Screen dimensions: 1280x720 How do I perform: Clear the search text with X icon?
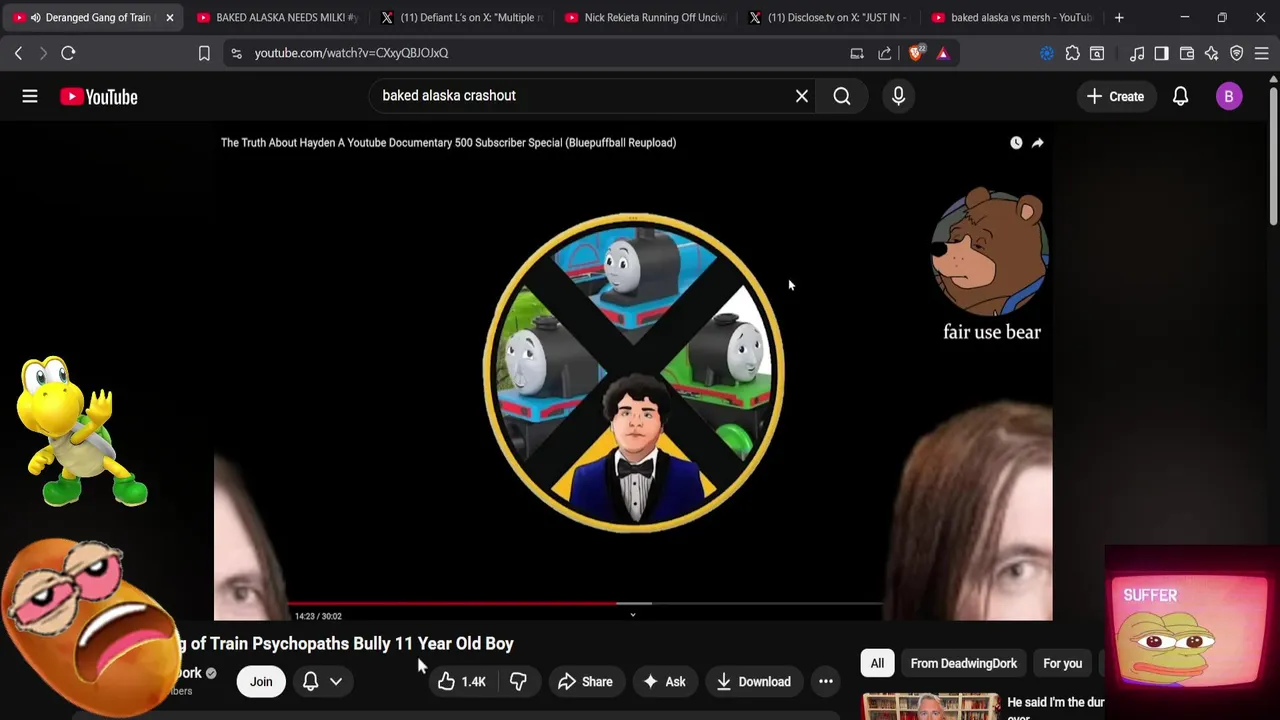pos(802,96)
